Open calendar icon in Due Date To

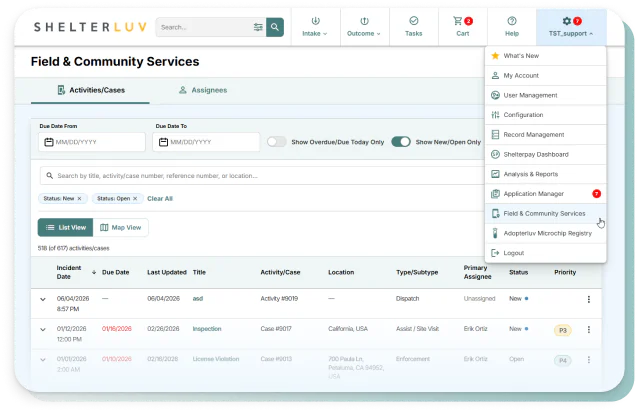click(x=163, y=142)
